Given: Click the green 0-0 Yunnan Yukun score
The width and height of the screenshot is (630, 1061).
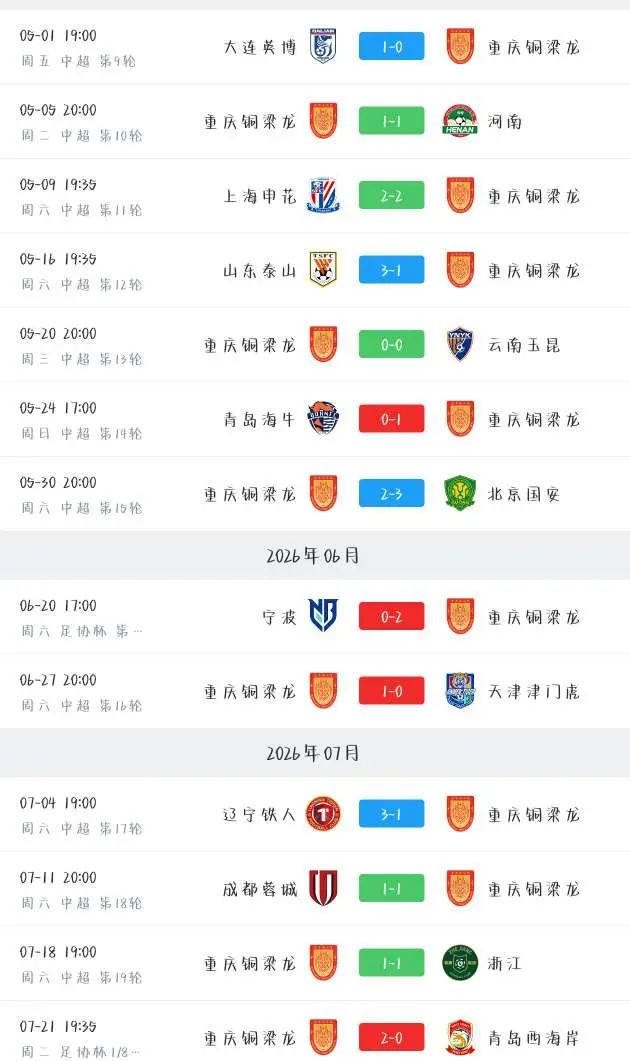Looking at the screenshot, I should [392, 344].
